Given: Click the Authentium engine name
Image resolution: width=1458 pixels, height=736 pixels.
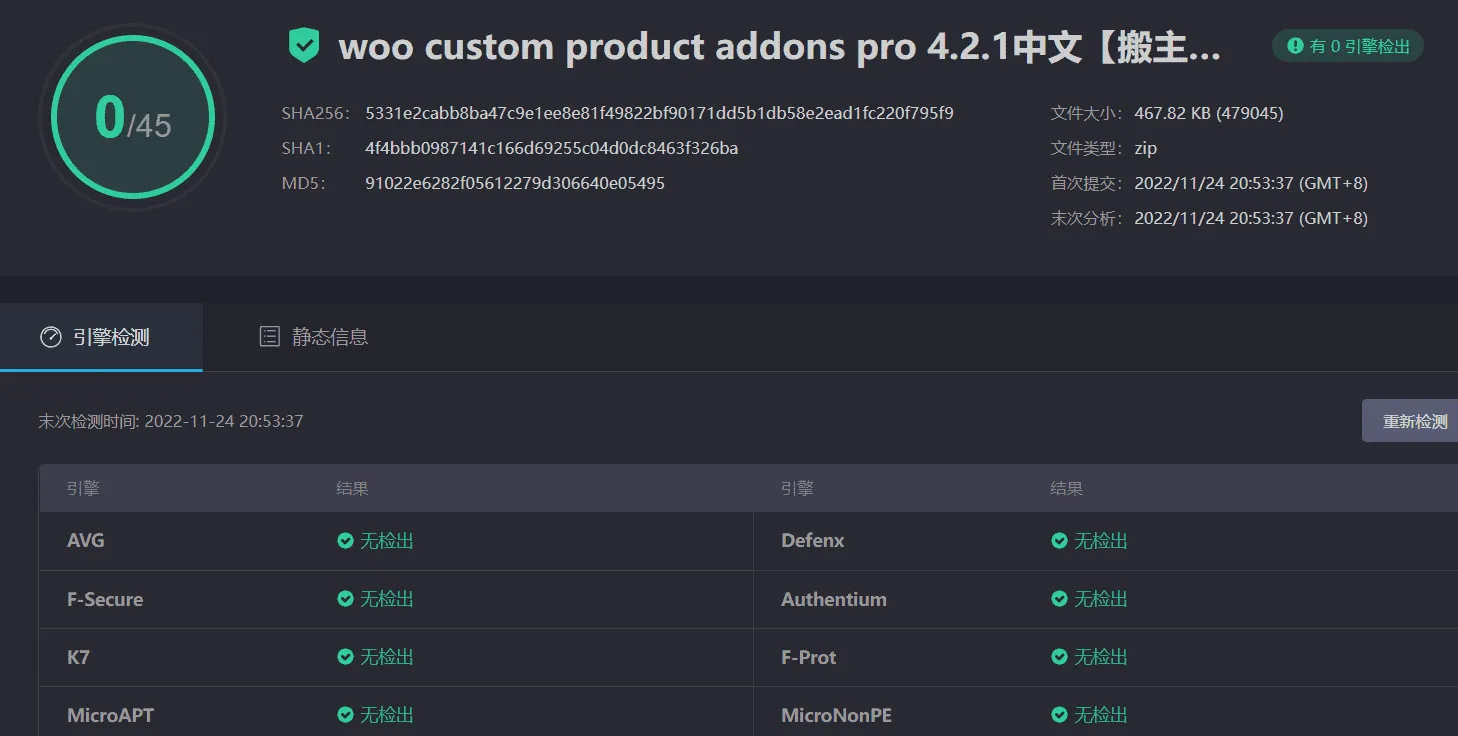Looking at the screenshot, I should click(834, 599).
